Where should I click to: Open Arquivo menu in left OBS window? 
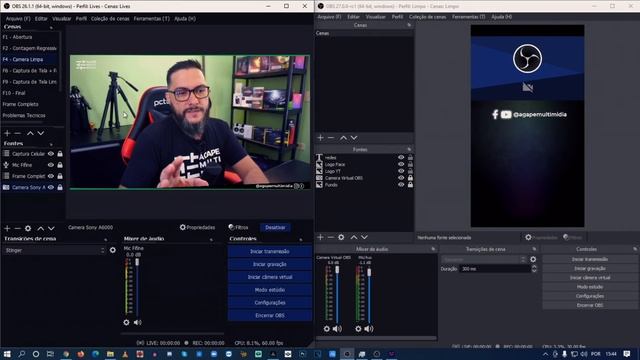click(18, 19)
